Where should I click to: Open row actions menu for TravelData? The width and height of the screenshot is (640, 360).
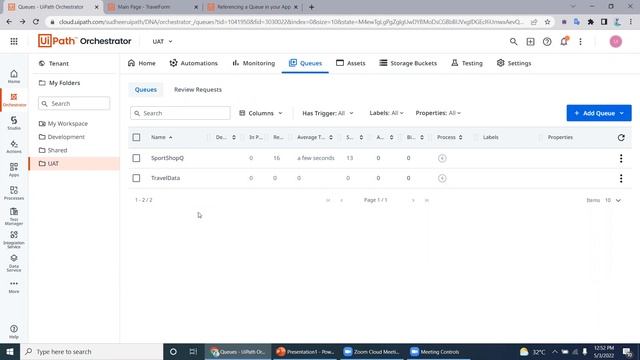tap(621, 178)
